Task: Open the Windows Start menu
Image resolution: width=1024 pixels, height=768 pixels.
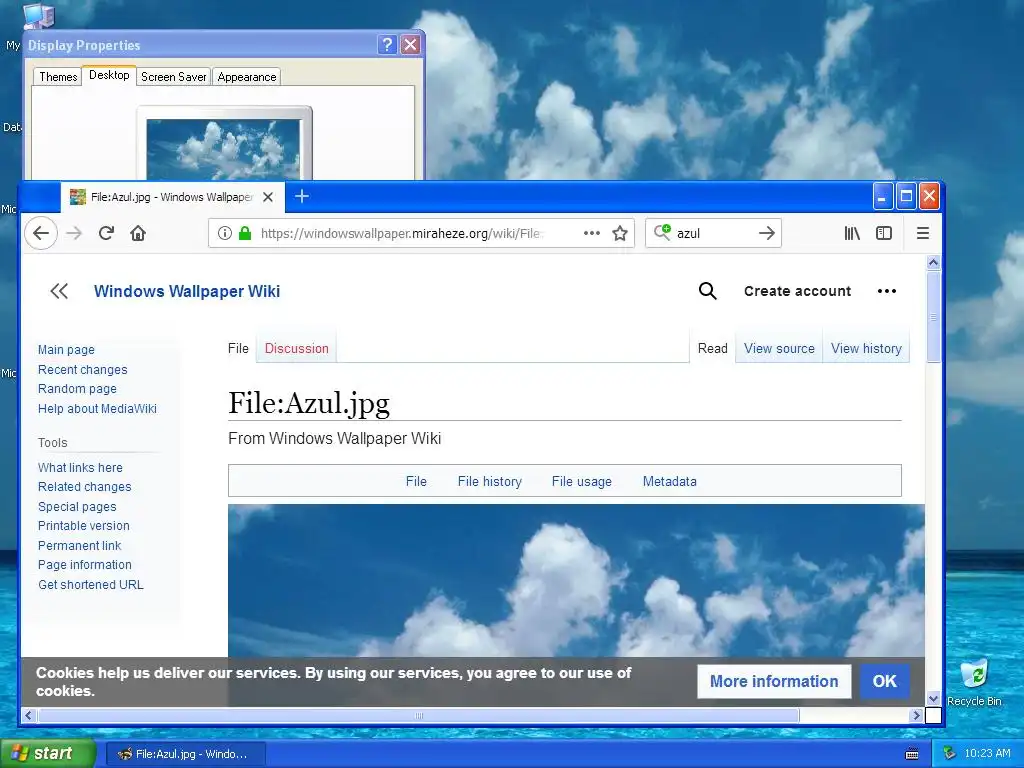Action: point(46,754)
